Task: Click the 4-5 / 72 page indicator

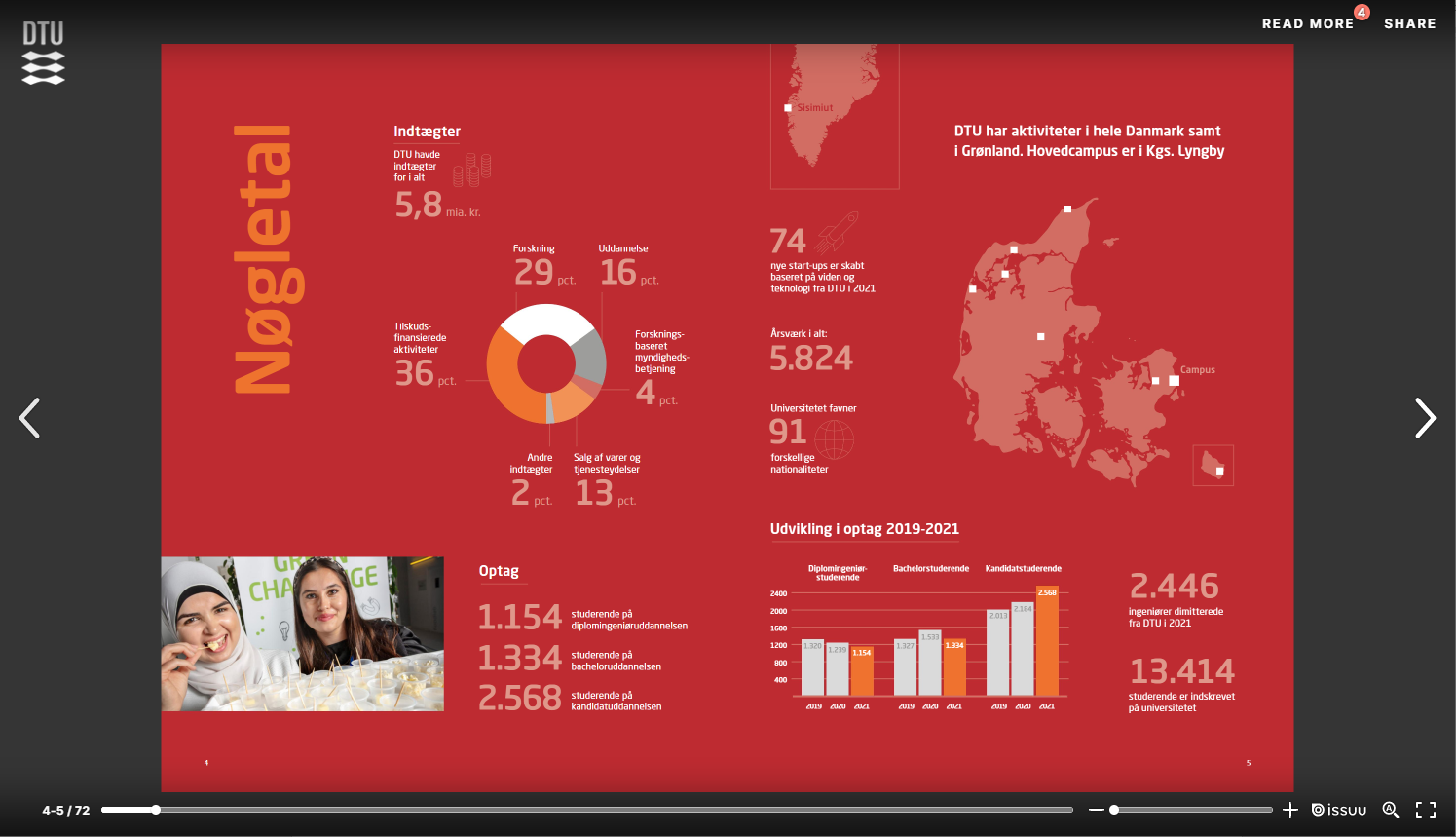Action: 66,810
